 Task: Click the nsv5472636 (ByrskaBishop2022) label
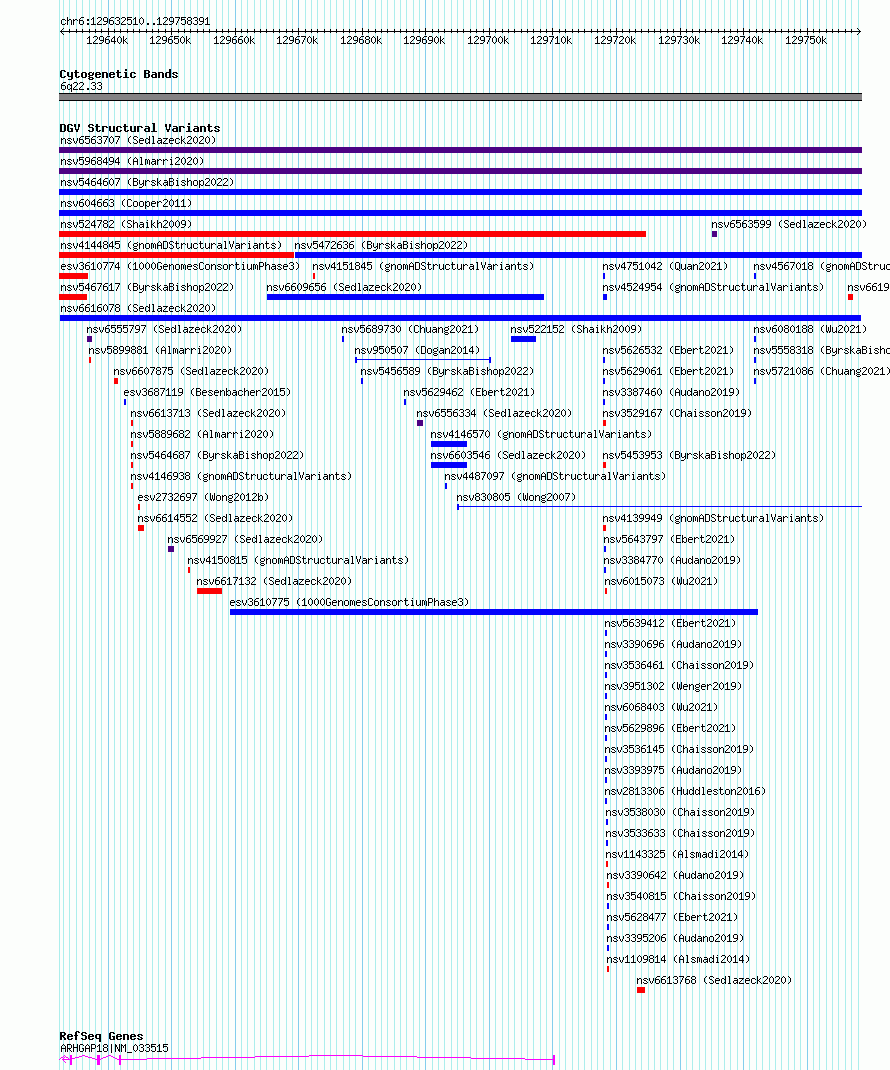[x=381, y=245]
